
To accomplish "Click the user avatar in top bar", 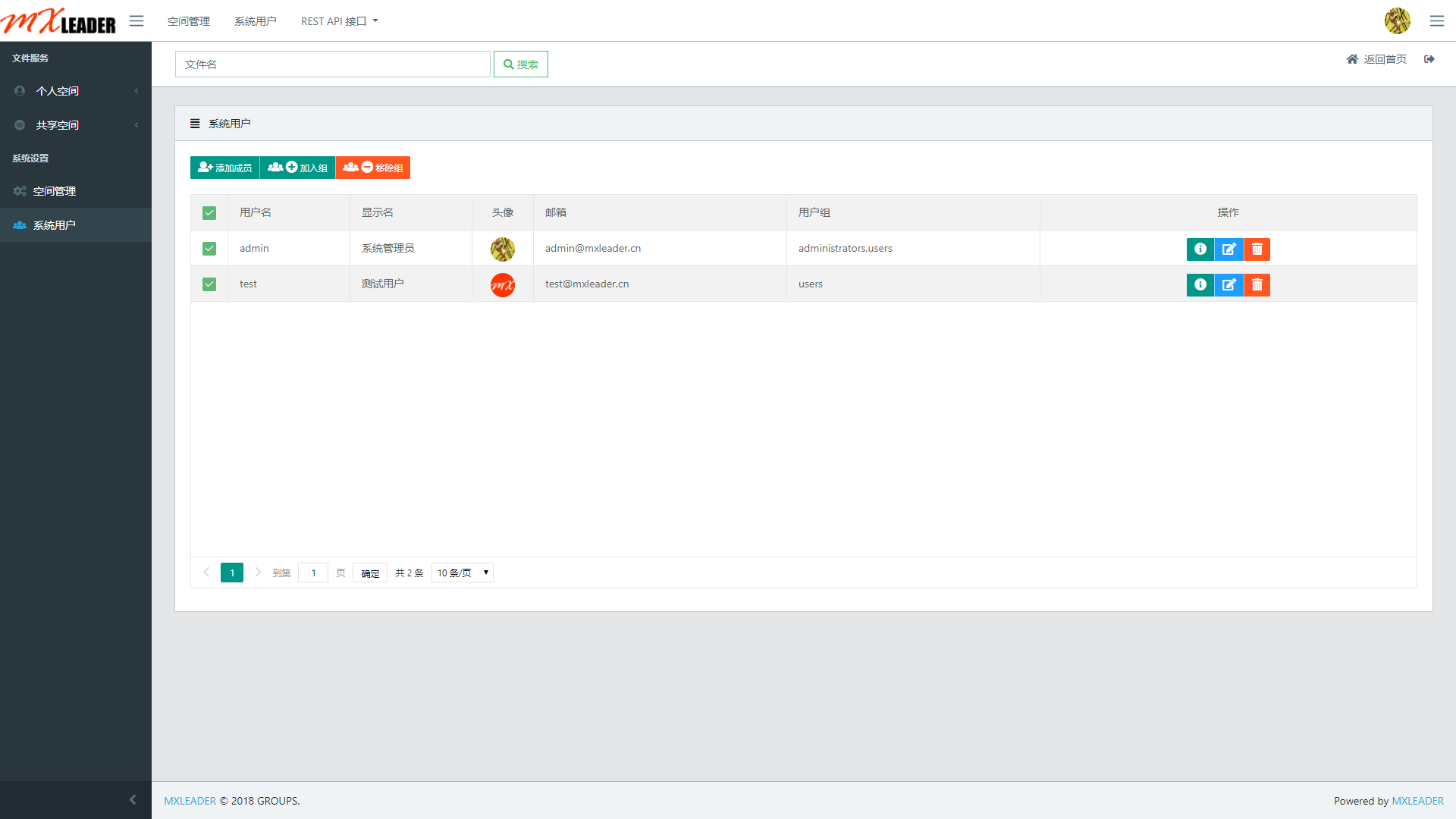I will (1397, 21).
